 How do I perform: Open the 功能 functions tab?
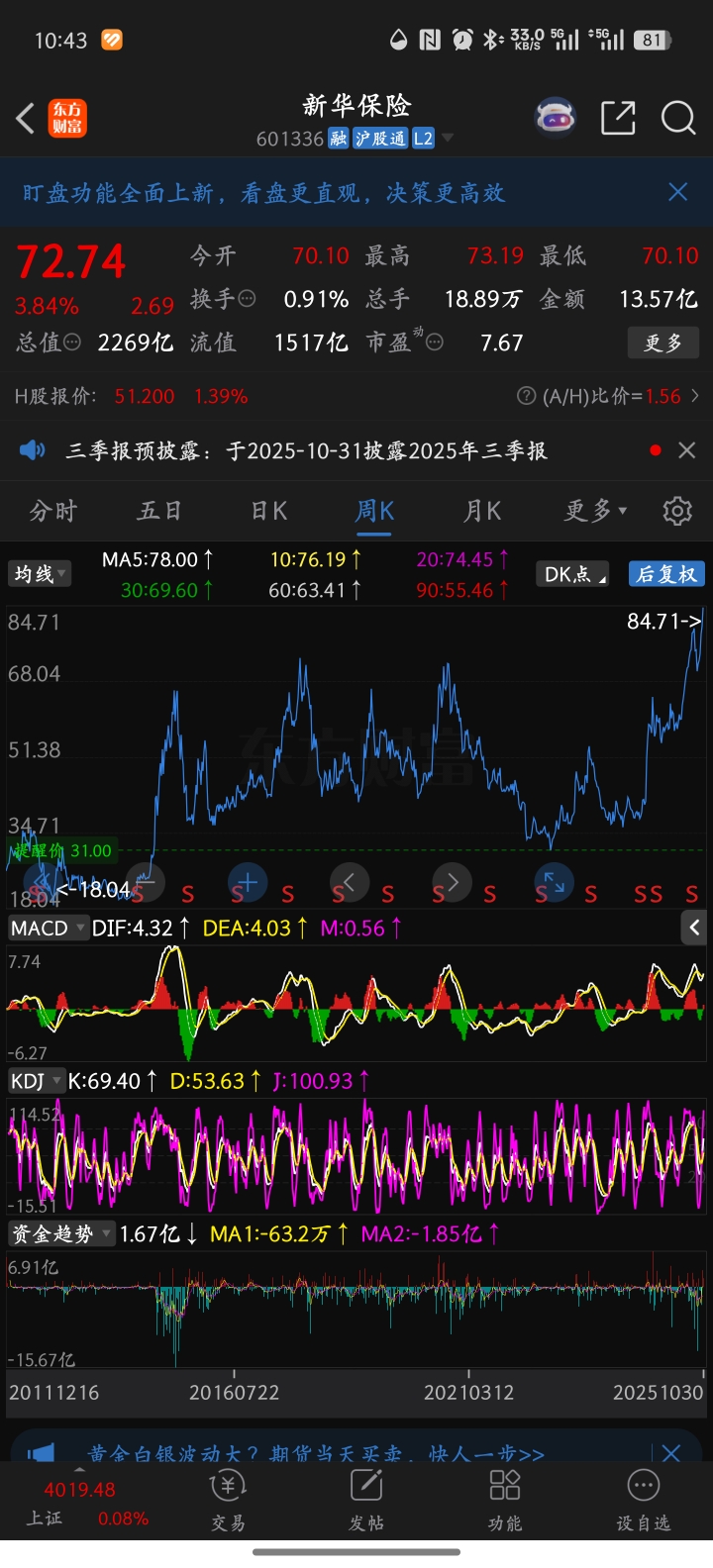[505, 1501]
